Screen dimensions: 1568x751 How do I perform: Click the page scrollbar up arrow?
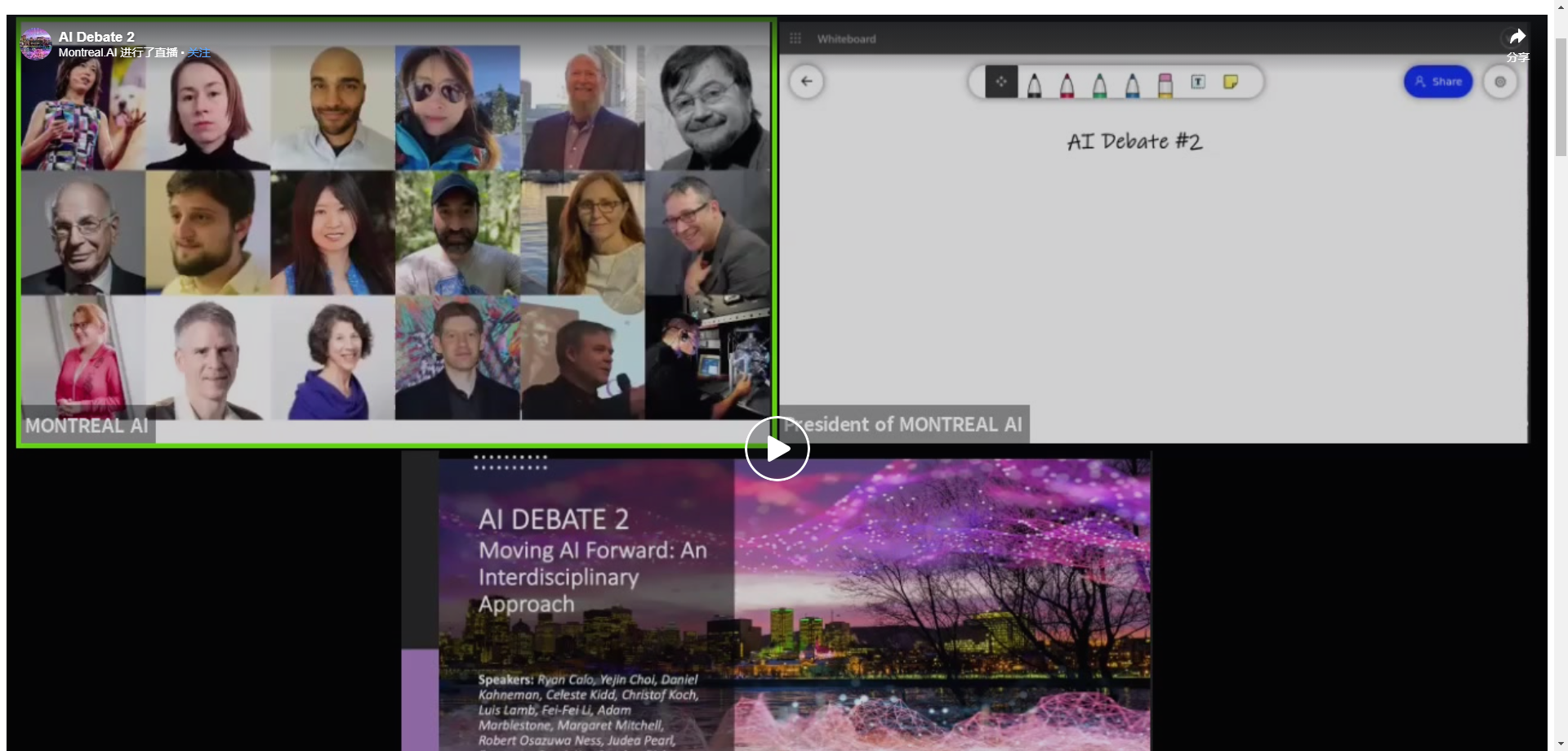pyautogui.click(x=1561, y=7)
